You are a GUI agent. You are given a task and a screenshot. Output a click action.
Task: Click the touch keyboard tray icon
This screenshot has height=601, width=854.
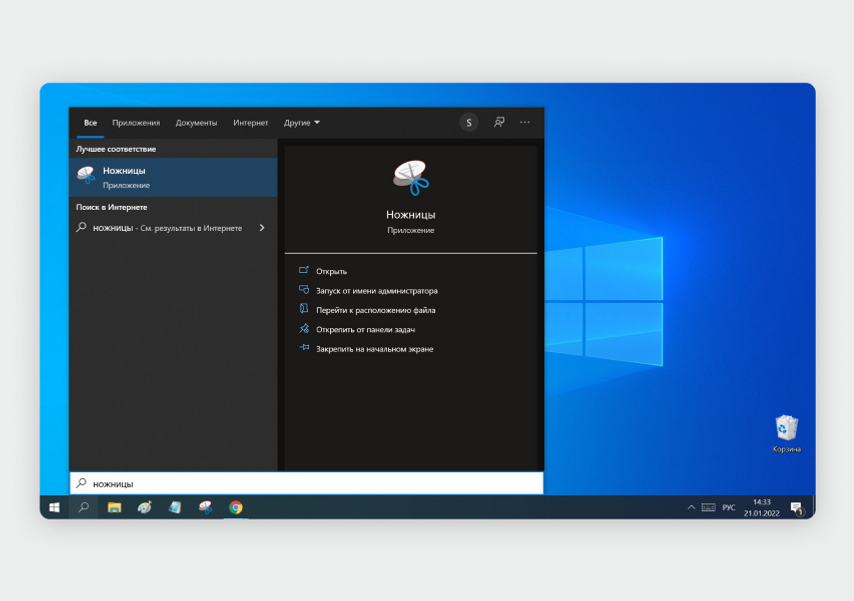pyautogui.click(x=709, y=507)
